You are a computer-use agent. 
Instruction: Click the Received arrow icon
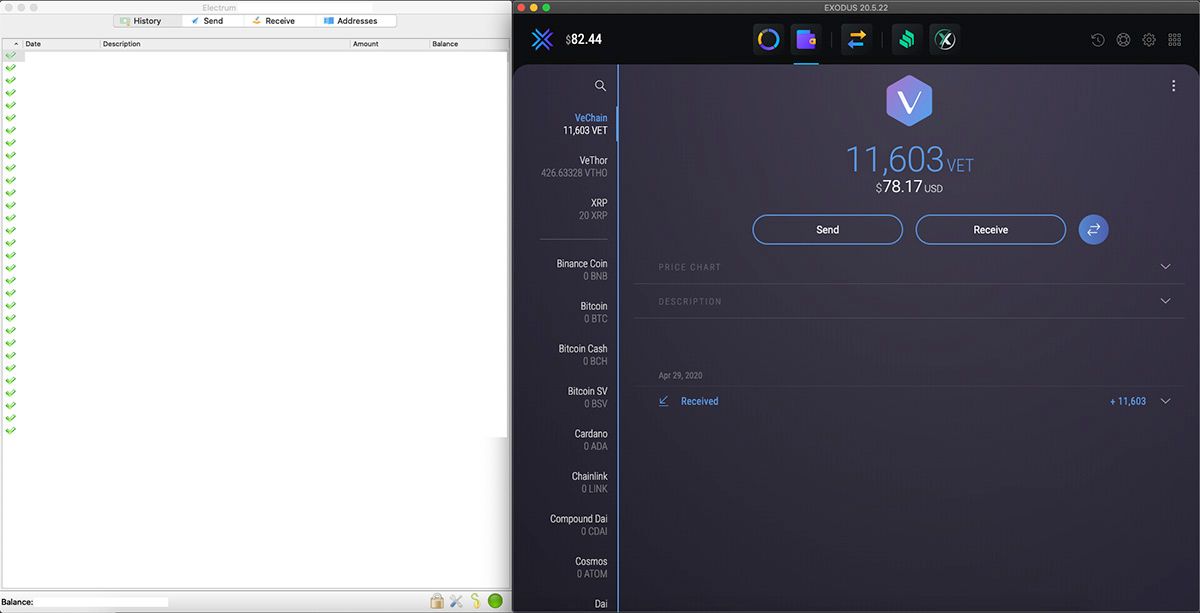coord(664,401)
